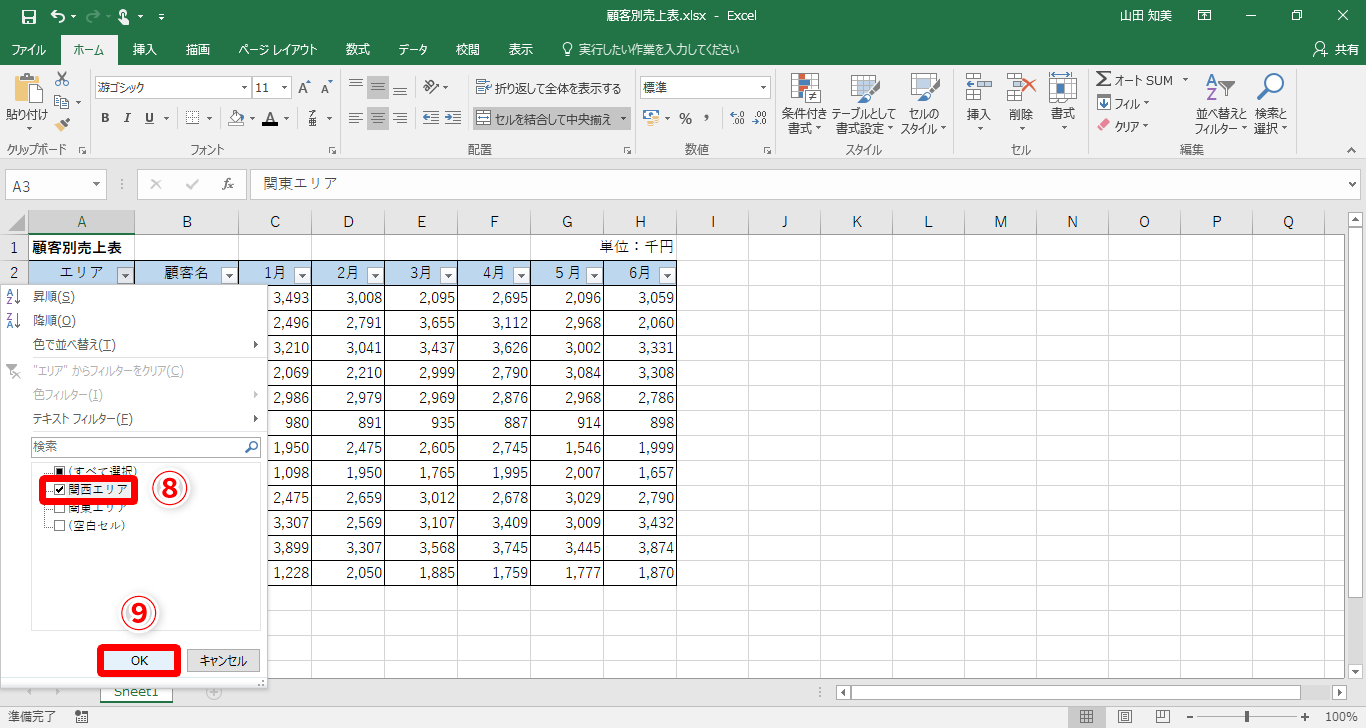
Task: Click the save icon in quick access toolbar
Action: pos(28,16)
